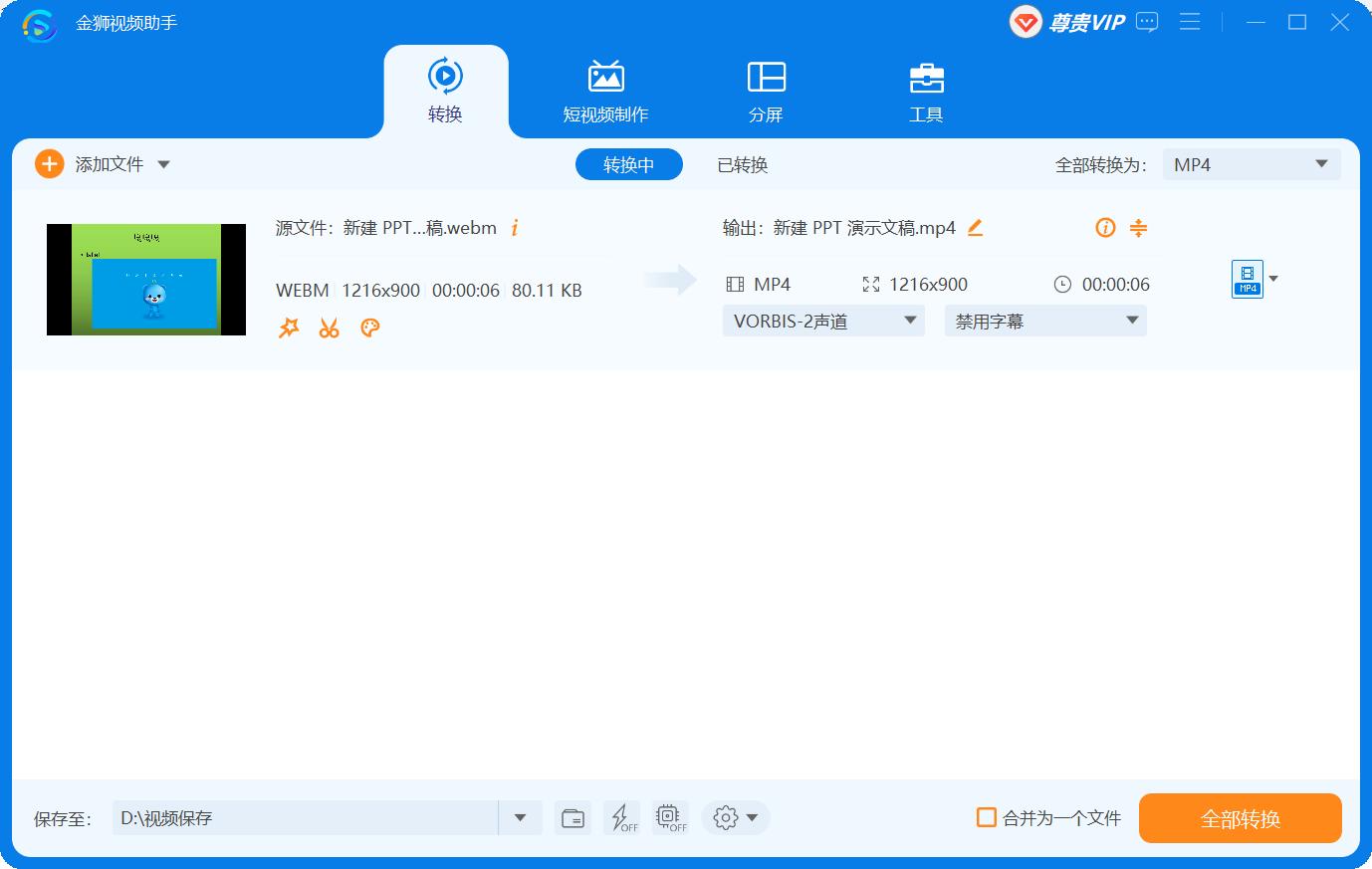Edit the output filename with the pencil icon
This screenshot has width=1372, height=869.
point(974,228)
